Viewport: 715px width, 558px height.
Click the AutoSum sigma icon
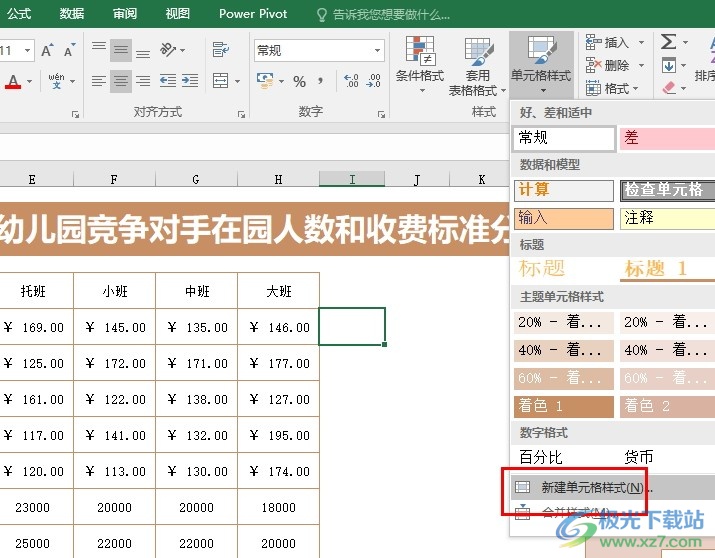pyautogui.click(x=668, y=42)
